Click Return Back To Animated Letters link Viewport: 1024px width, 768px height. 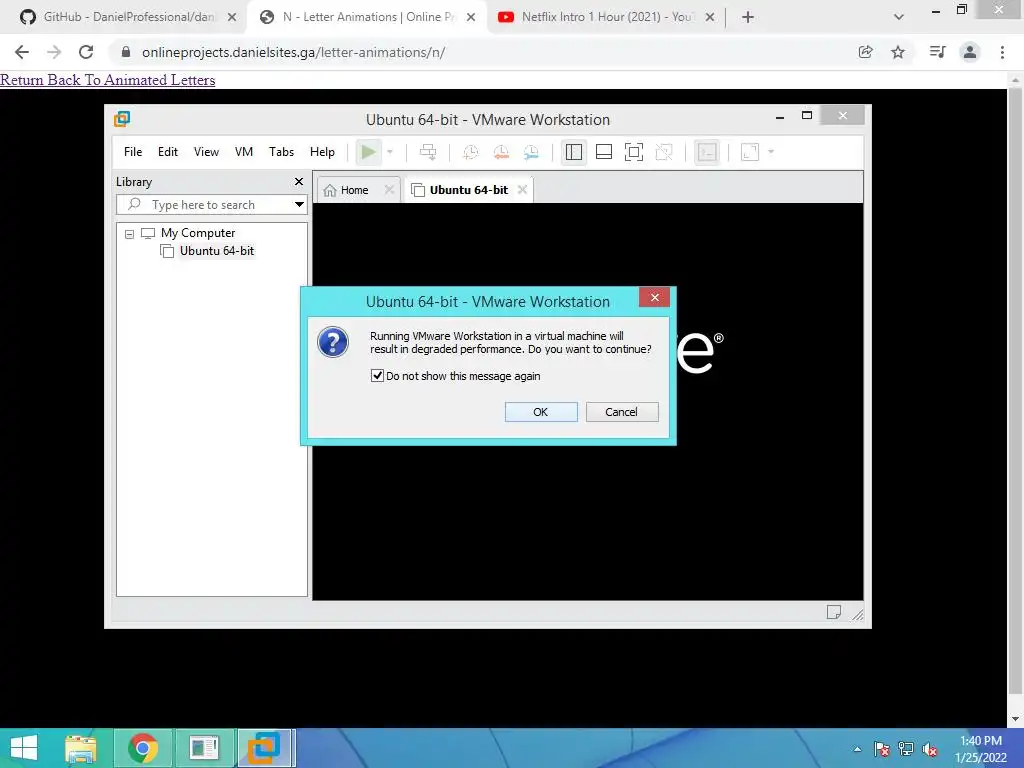(x=108, y=80)
